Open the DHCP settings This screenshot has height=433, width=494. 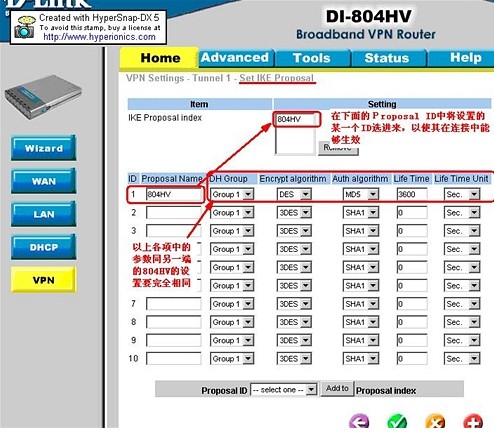tap(43, 247)
